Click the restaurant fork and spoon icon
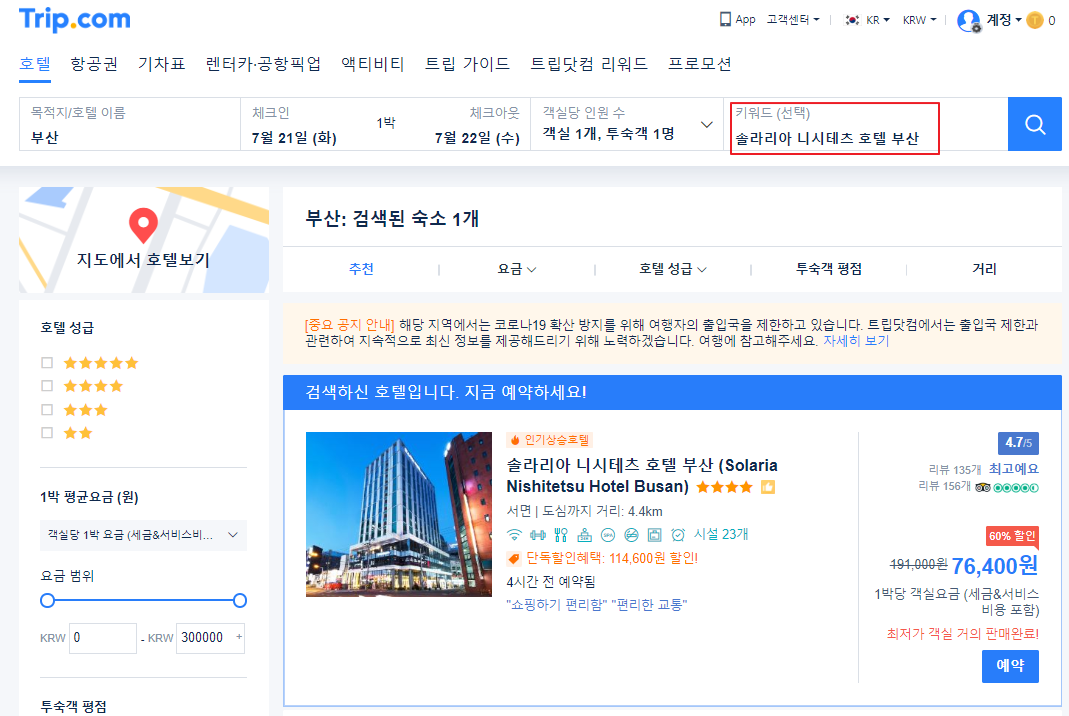1069x716 pixels. pyautogui.click(x=561, y=535)
